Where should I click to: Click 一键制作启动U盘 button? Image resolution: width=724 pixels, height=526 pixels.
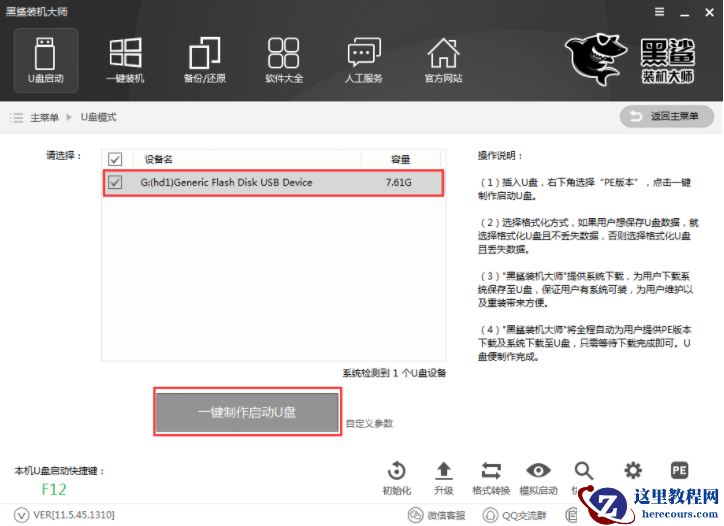click(x=247, y=412)
